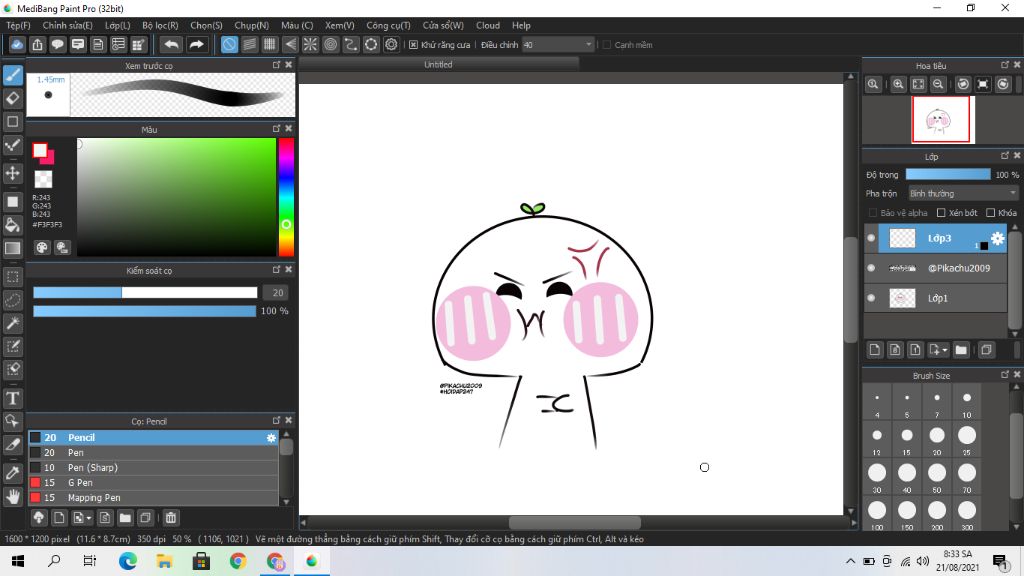Image resolution: width=1024 pixels, height=576 pixels.
Task: Adjust the layer Độ trong opacity slider
Action: (948, 174)
